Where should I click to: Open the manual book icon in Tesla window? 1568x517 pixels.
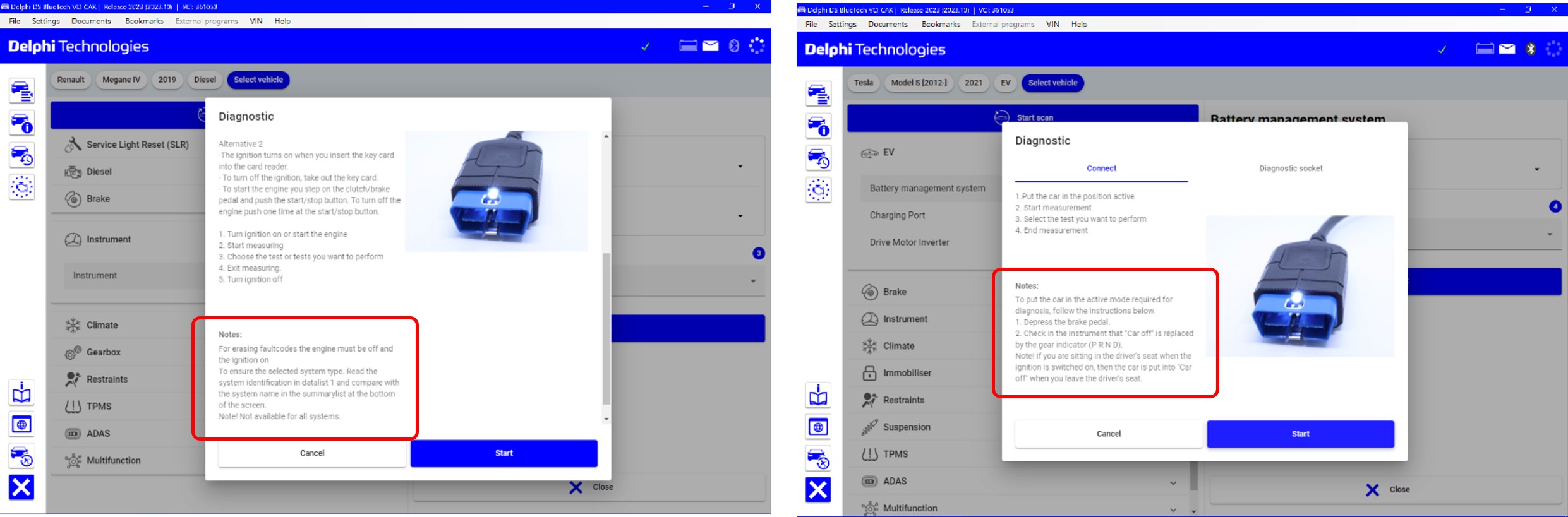[x=818, y=396]
